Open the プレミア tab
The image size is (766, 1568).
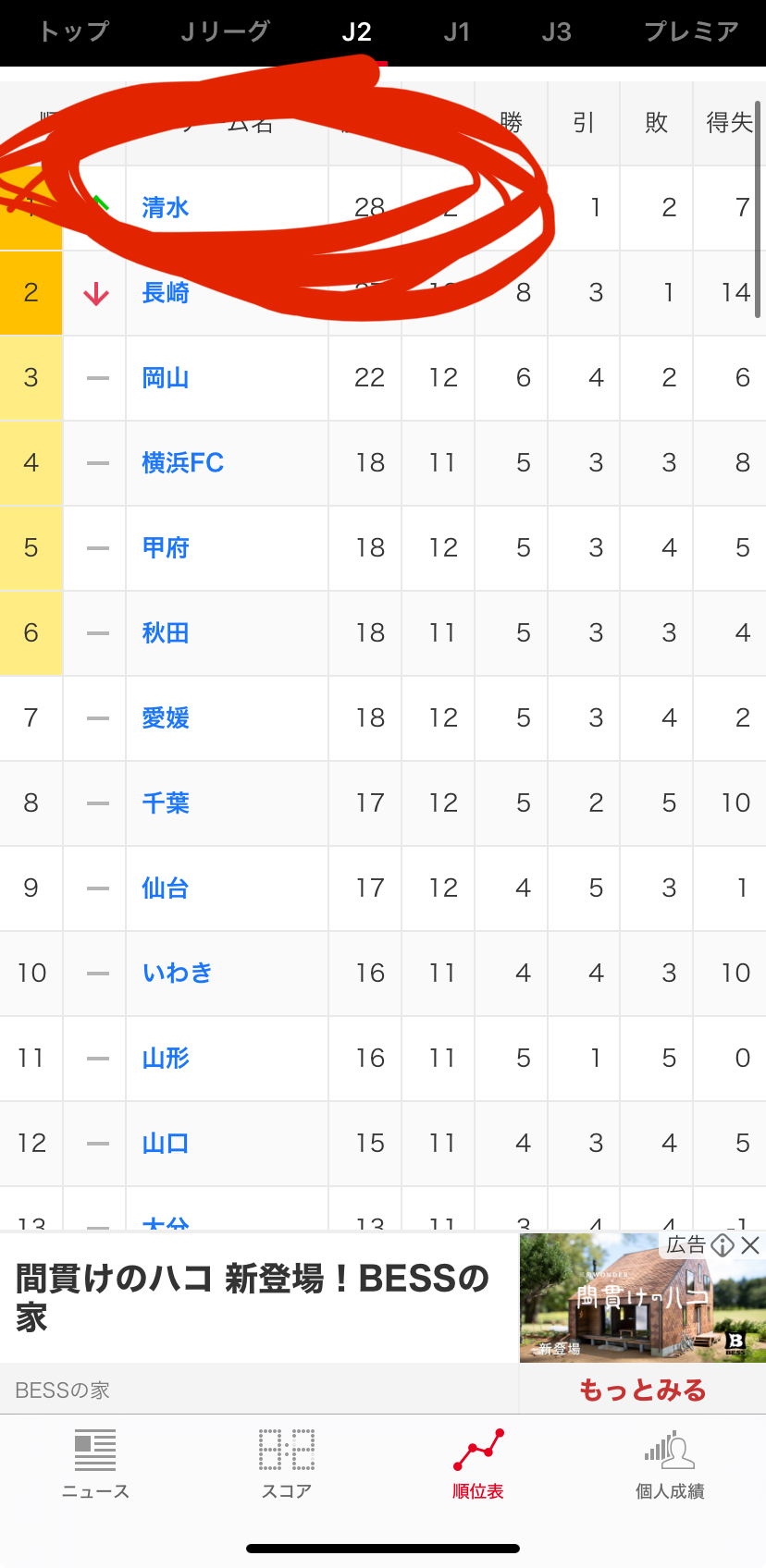point(691,32)
